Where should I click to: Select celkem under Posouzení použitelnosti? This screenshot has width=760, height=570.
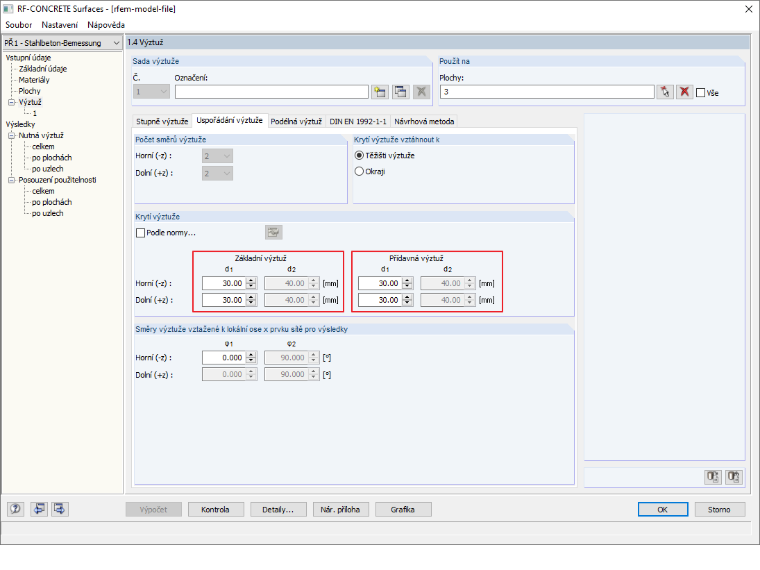pos(43,191)
